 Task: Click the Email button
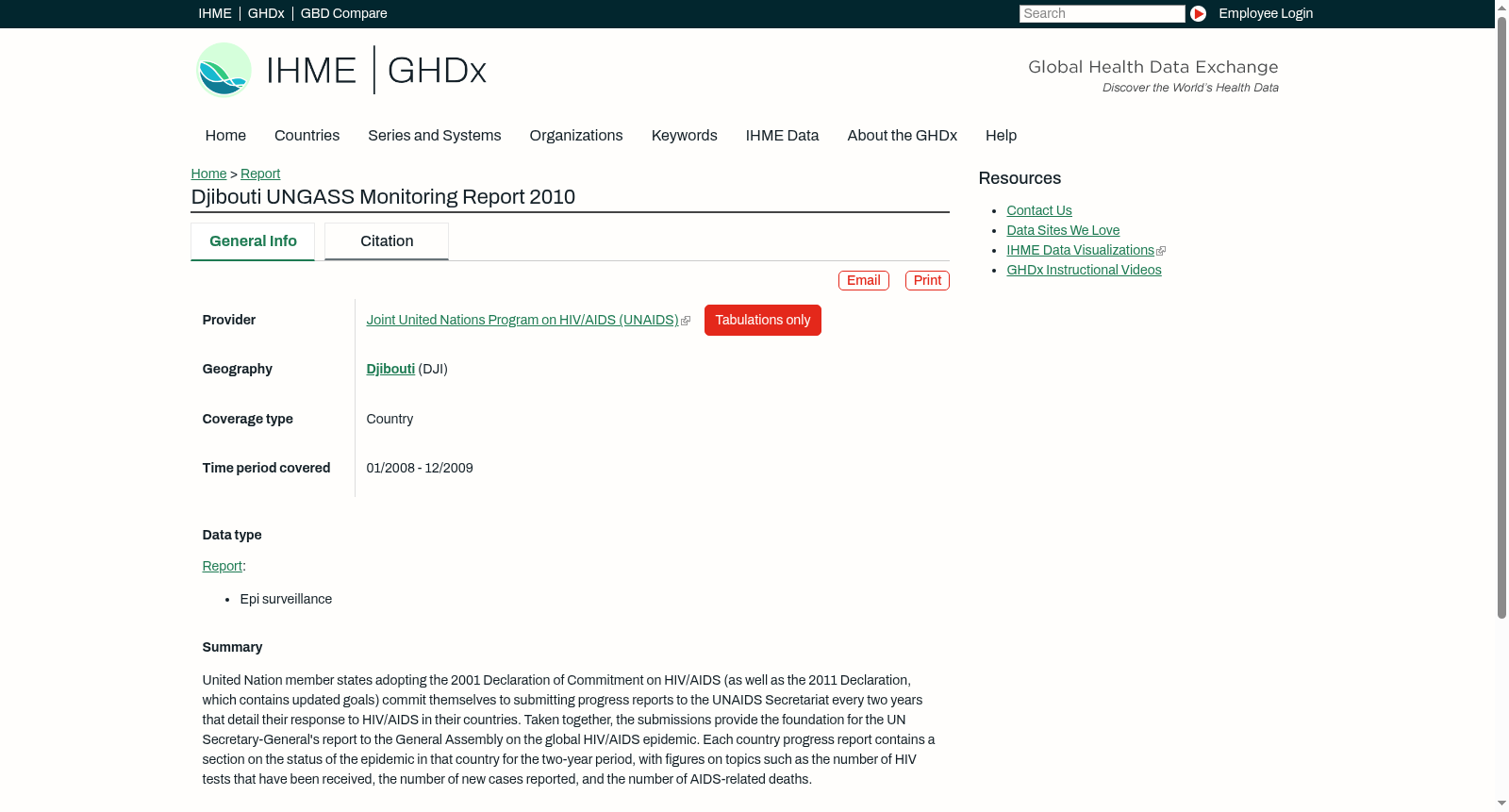coord(864,280)
